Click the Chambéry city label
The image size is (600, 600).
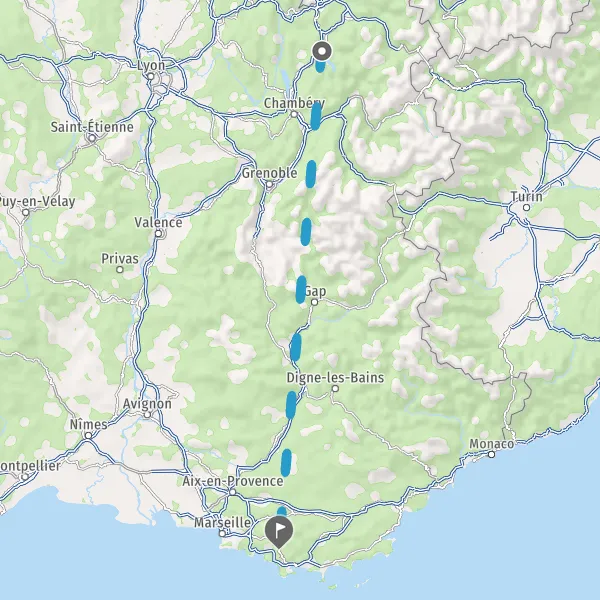294,103
